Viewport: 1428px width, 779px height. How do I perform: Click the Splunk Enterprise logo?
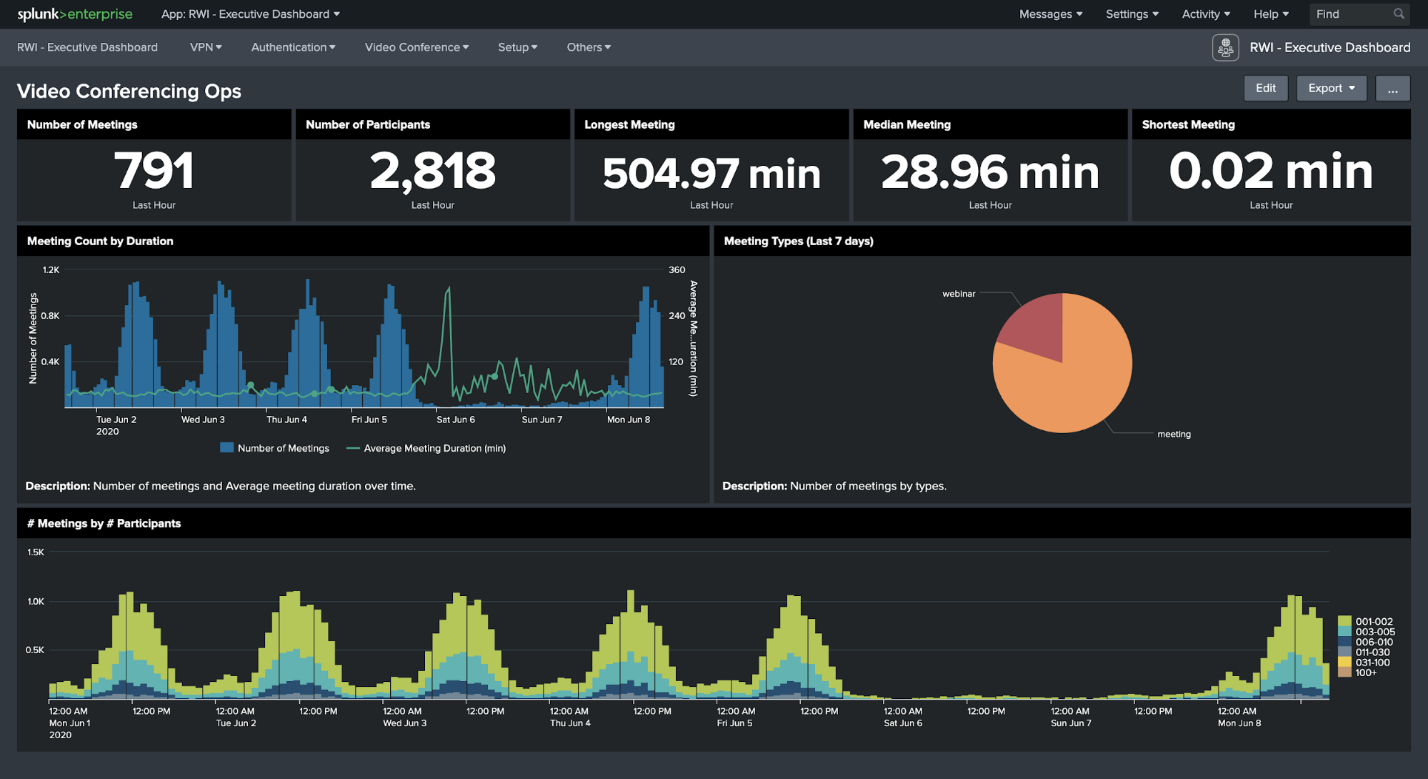[x=75, y=14]
